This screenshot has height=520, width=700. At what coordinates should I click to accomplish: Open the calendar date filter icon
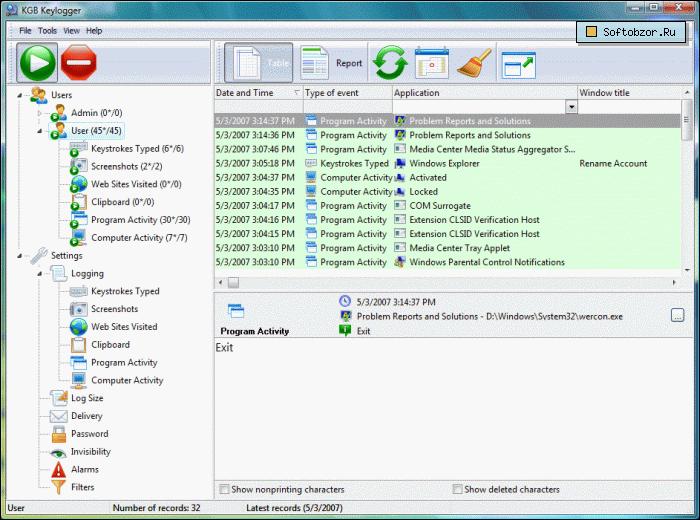[x=431, y=63]
